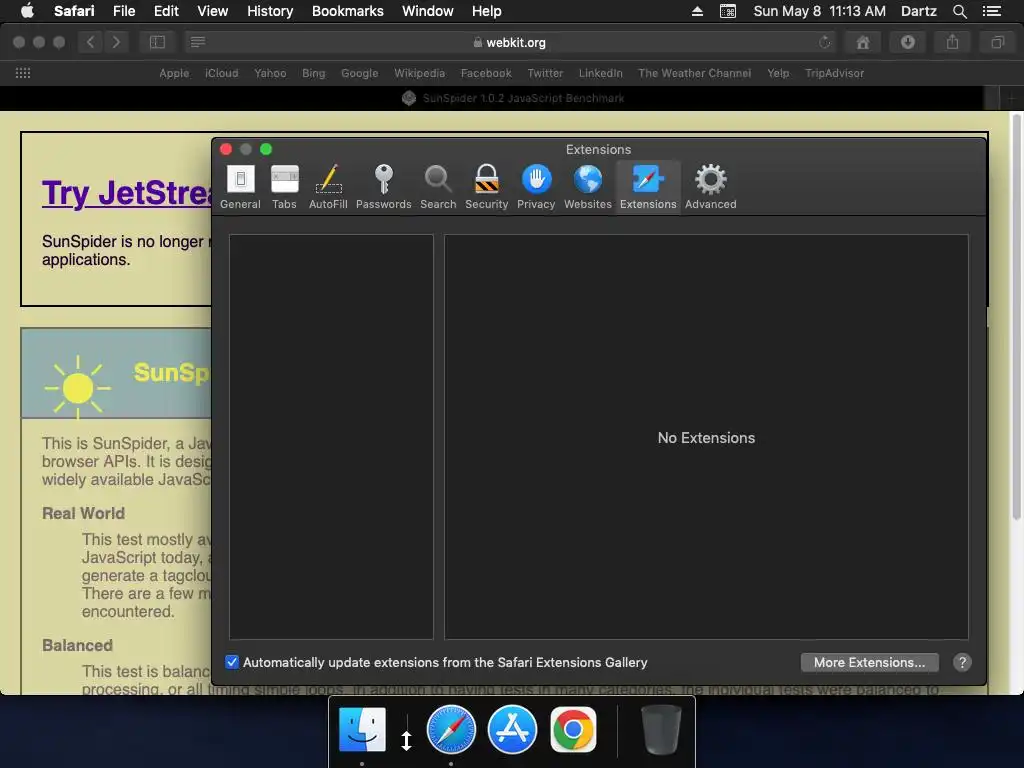The width and height of the screenshot is (1024, 768).
Task: Toggle the Safari sidebar button
Action: coord(157,42)
